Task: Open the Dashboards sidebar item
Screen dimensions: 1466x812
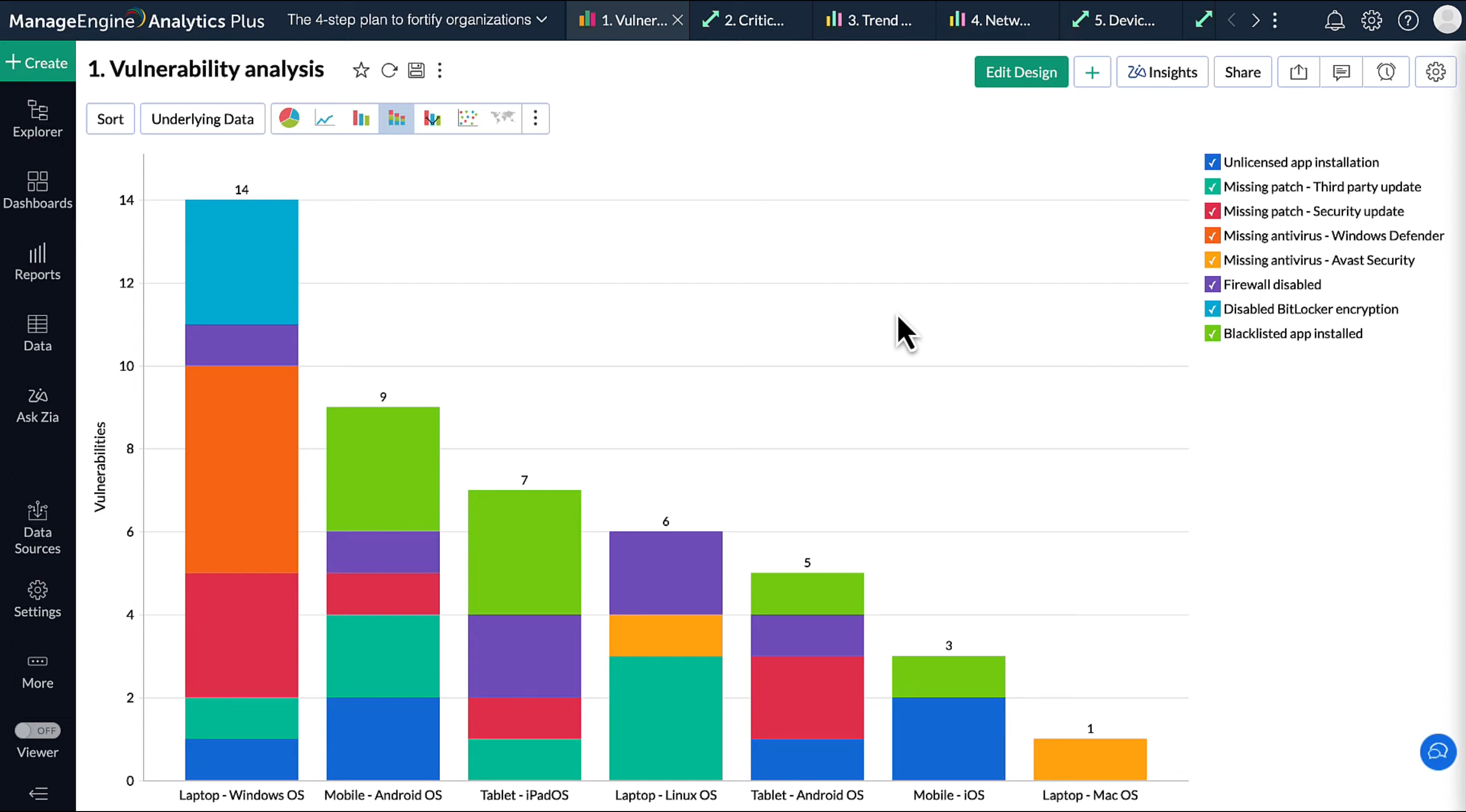Action: point(37,191)
